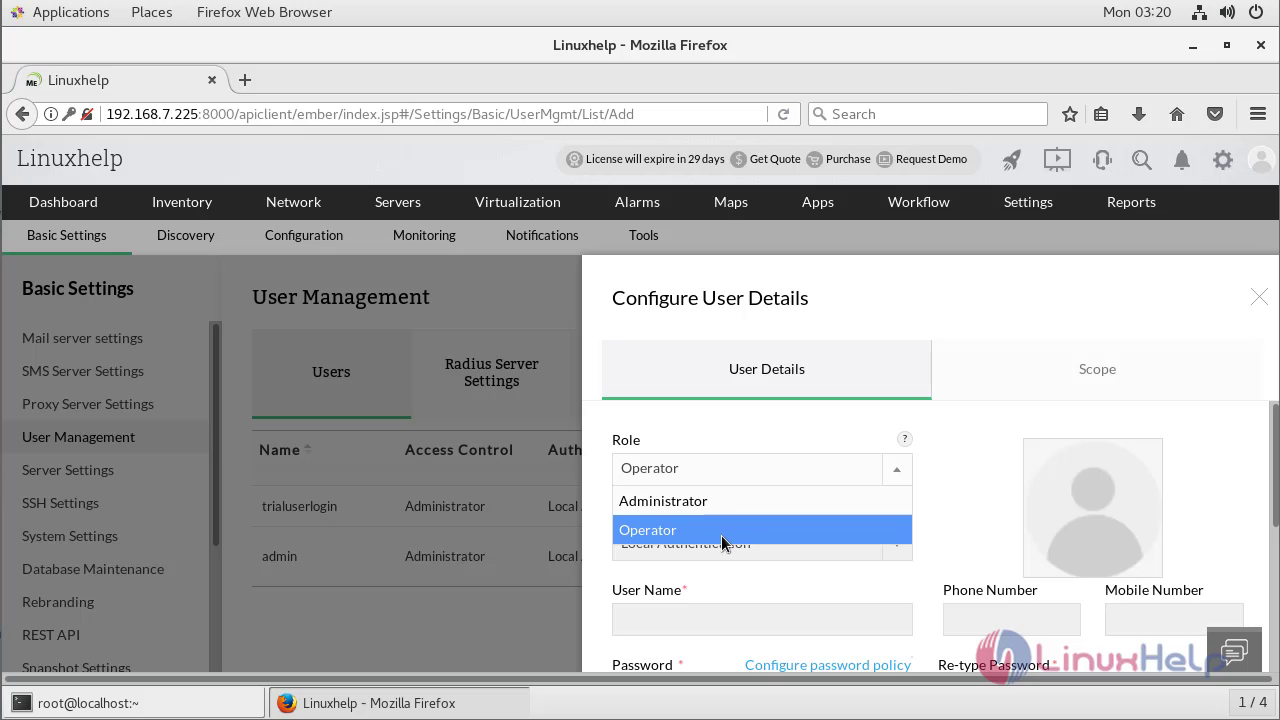This screenshot has height=720, width=1280.
Task: Click the Pocket icon in Firefox toolbar
Action: [1215, 114]
